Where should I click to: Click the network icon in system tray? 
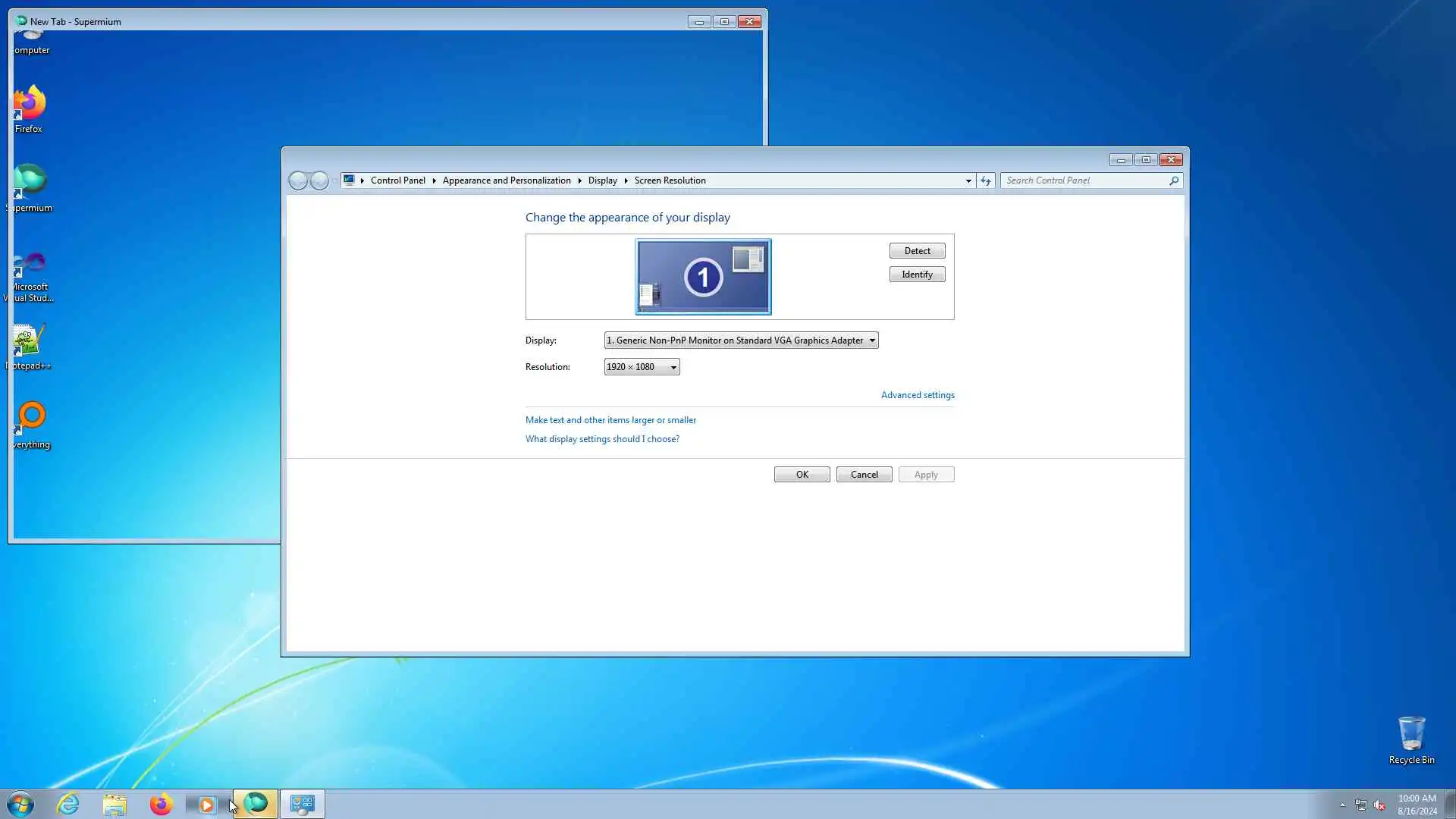tap(1361, 805)
